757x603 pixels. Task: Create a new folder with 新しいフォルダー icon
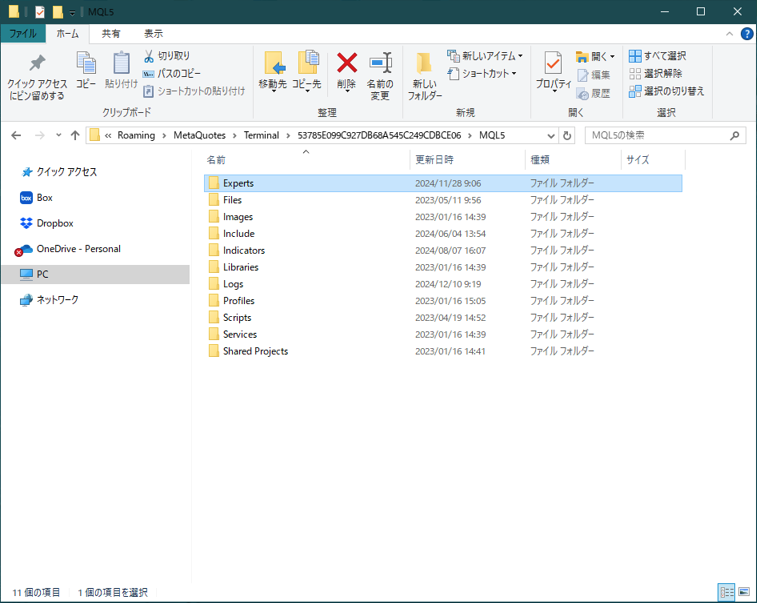coord(424,68)
